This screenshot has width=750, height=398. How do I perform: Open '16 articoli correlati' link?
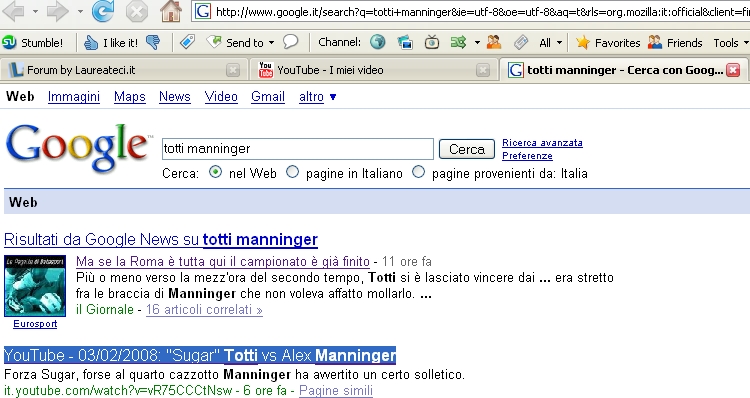(x=204, y=310)
